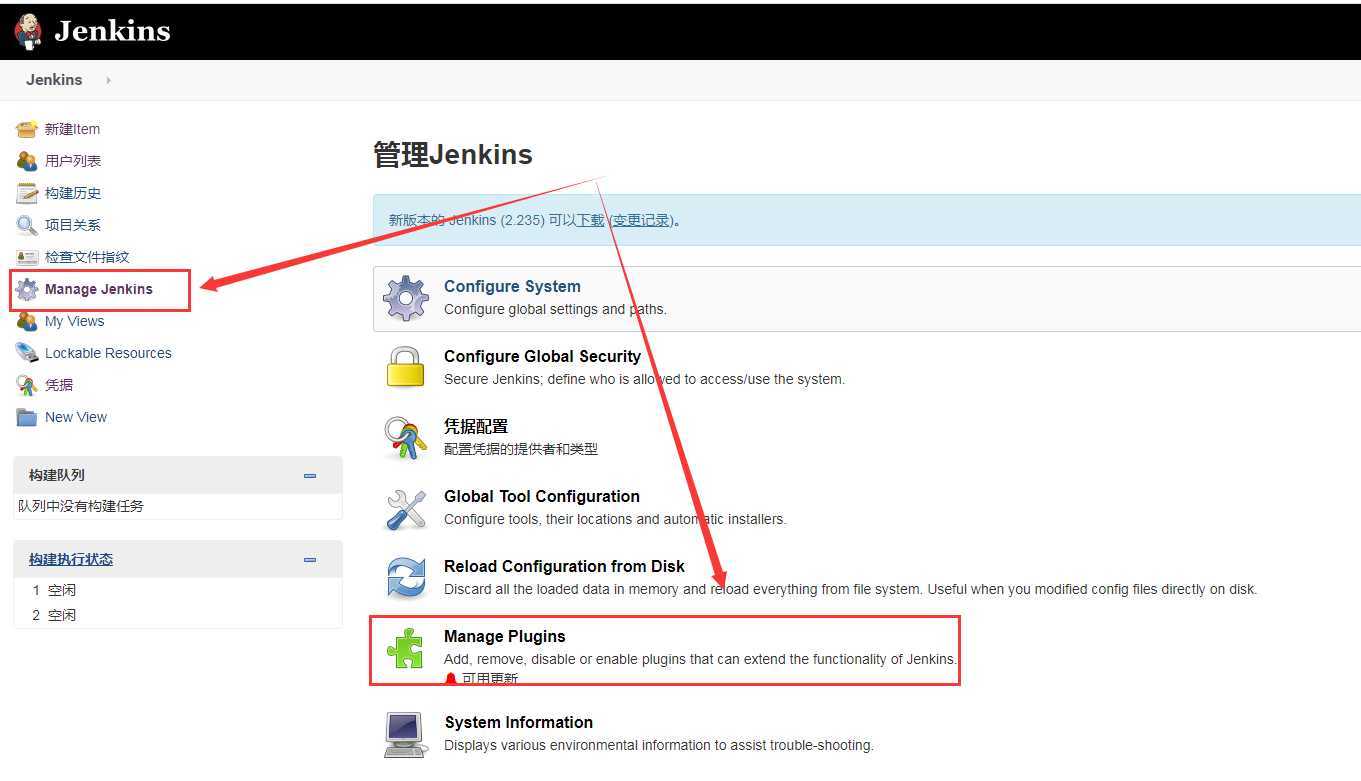The height and width of the screenshot is (781, 1361).
Task: Click Reload Configuration from Disk
Action: (564, 566)
